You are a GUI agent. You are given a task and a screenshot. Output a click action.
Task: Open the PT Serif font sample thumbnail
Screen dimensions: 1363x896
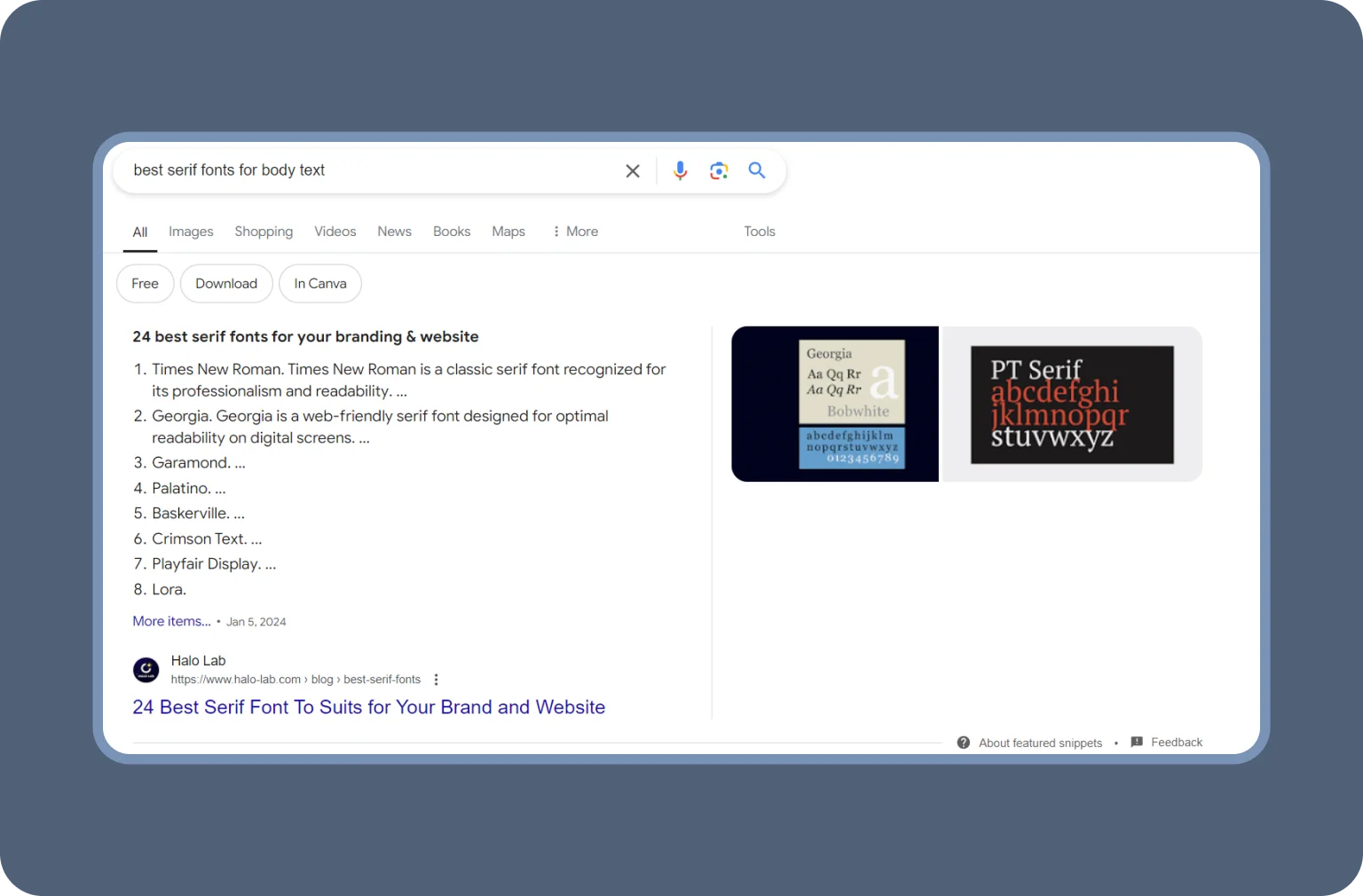pyautogui.click(x=1072, y=405)
